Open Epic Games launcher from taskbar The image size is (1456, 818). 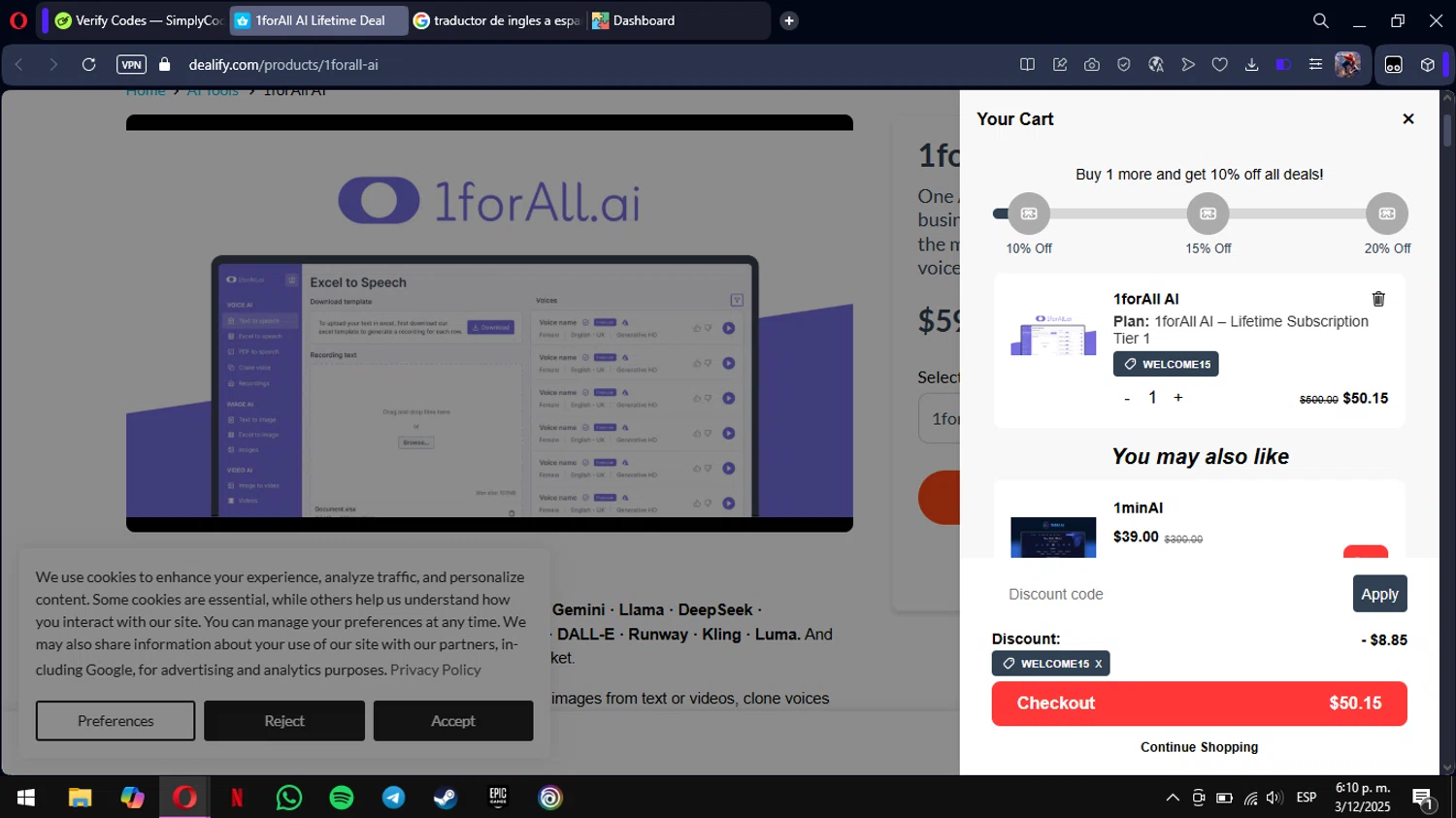(x=498, y=798)
